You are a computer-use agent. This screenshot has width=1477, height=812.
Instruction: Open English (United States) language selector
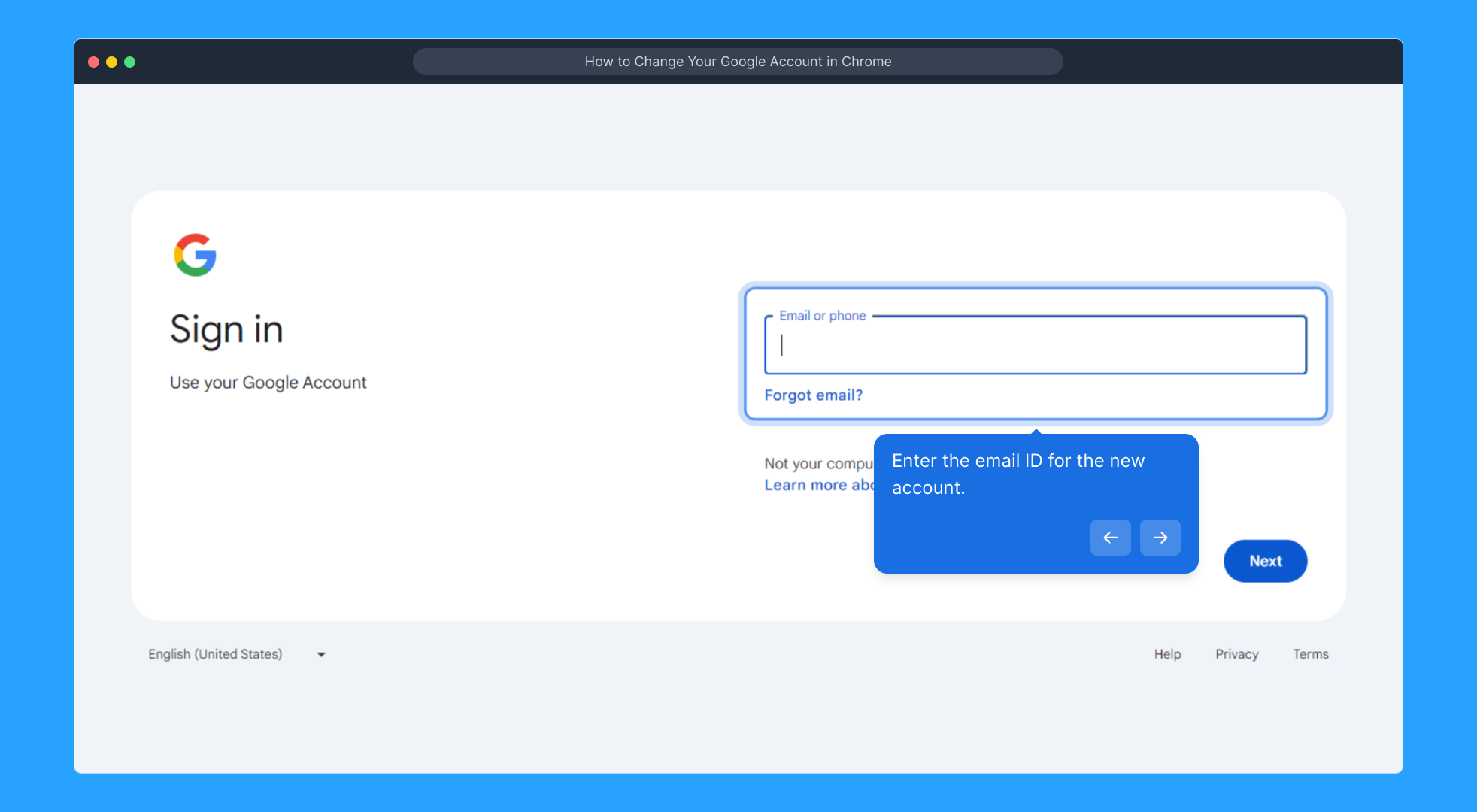coord(215,654)
